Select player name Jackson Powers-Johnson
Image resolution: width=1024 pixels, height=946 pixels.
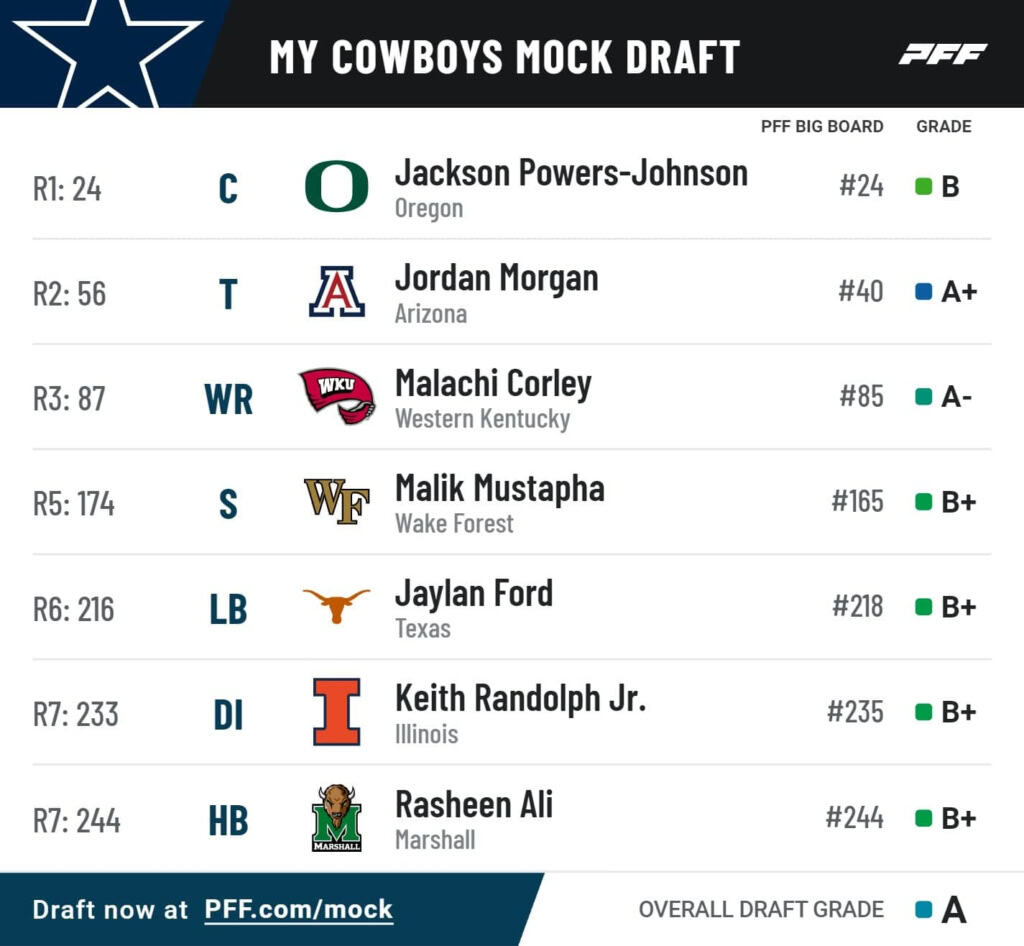571,173
